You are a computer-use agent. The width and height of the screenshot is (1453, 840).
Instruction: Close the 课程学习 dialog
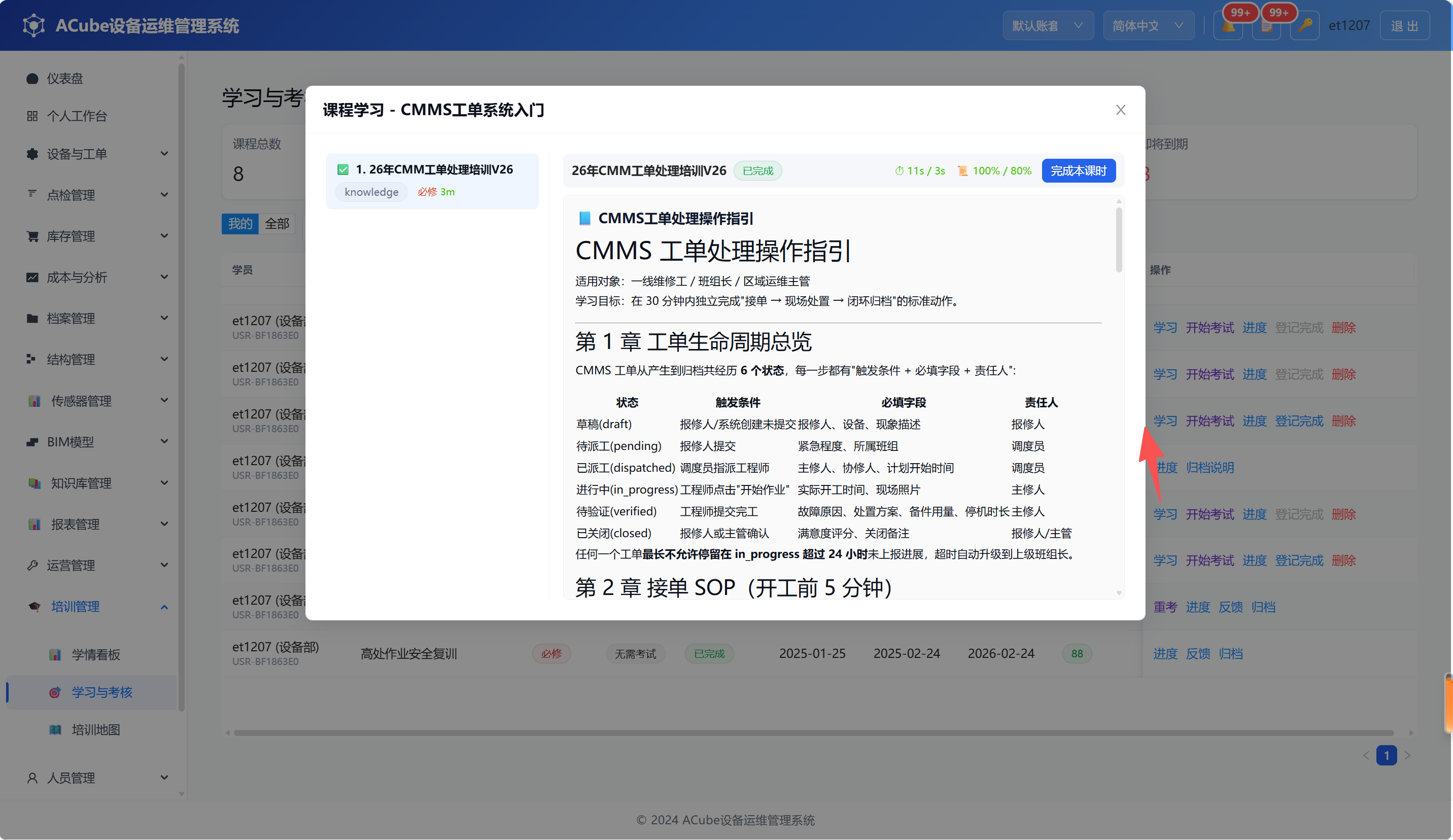(x=1120, y=110)
